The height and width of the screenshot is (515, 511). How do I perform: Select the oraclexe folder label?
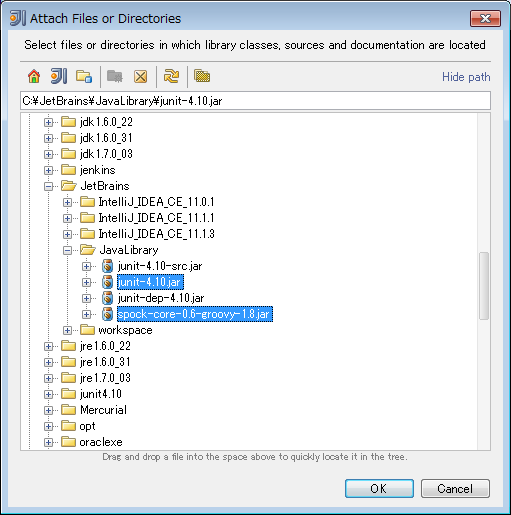(x=101, y=442)
